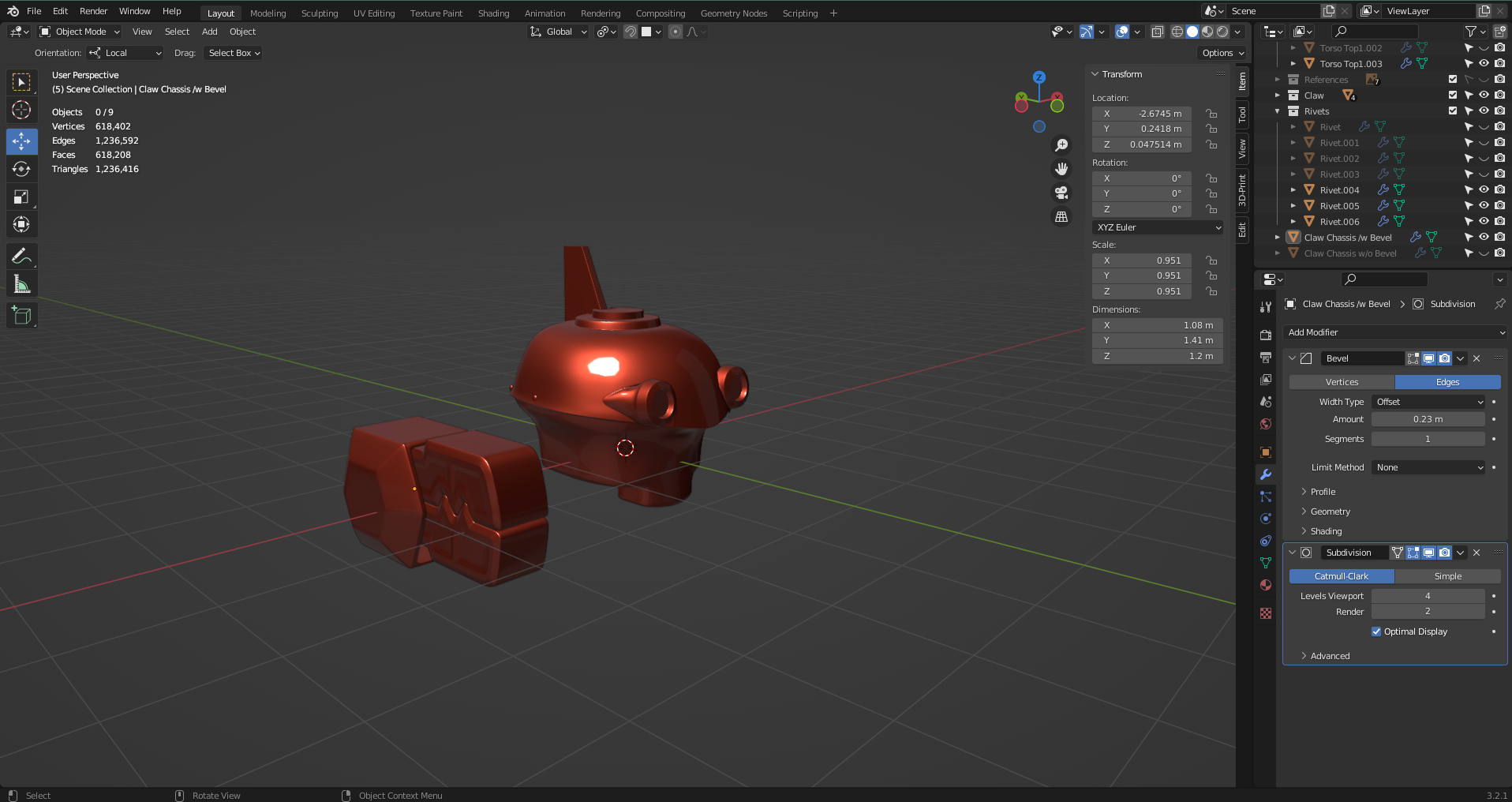
Task: Open the Limit Method dropdown
Action: click(x=1429, y=467)
